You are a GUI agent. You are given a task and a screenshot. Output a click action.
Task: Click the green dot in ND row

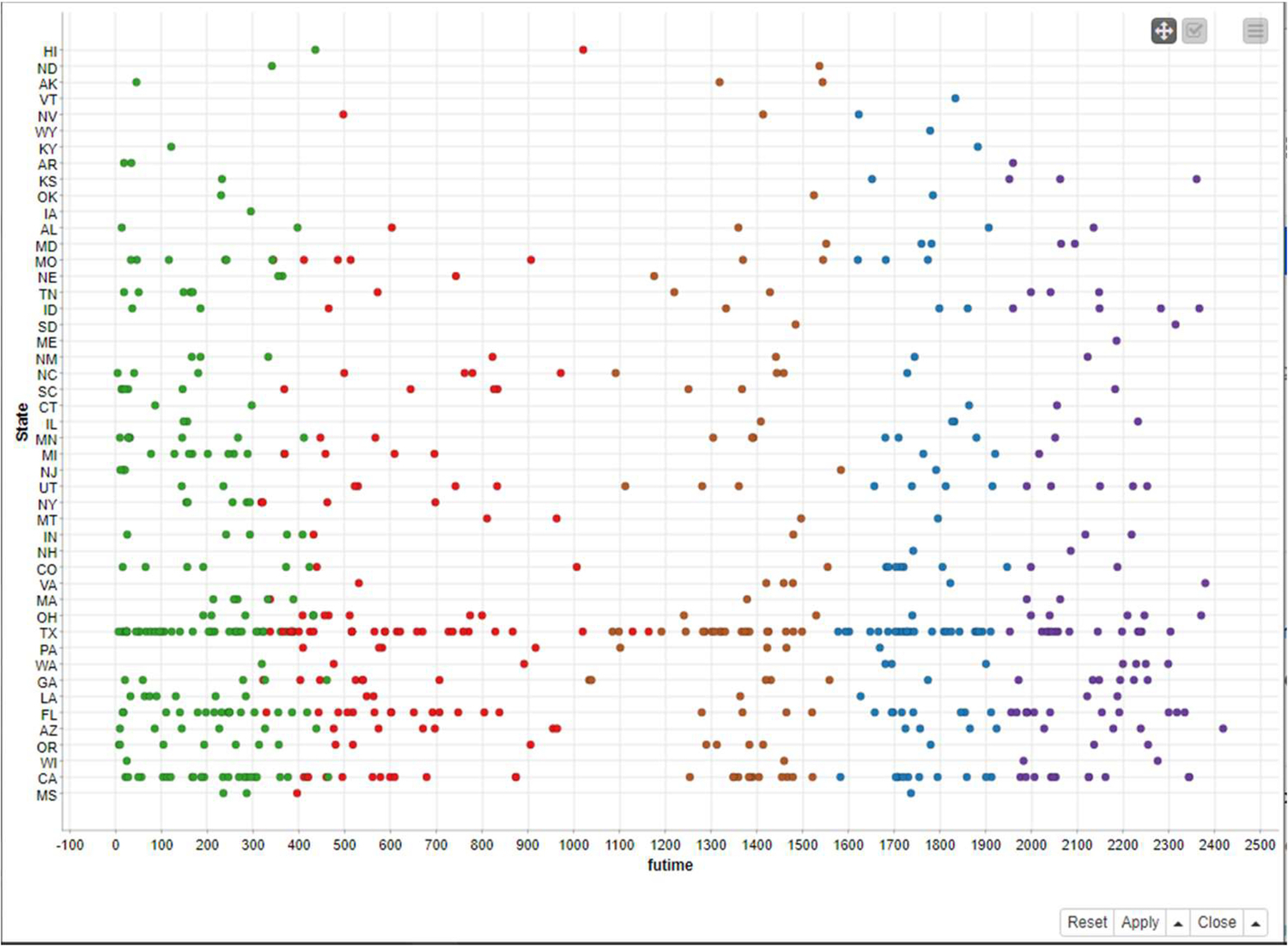[272, 66]
